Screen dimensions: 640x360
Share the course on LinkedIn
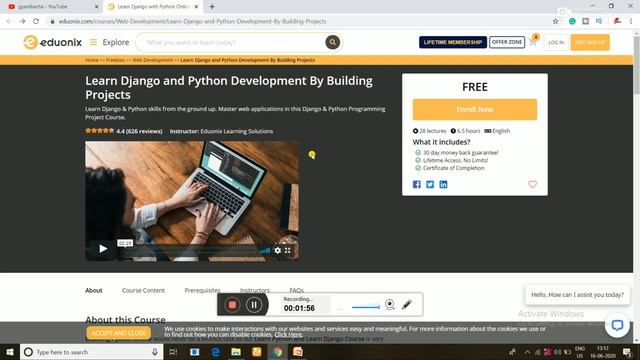coord(443,184)
